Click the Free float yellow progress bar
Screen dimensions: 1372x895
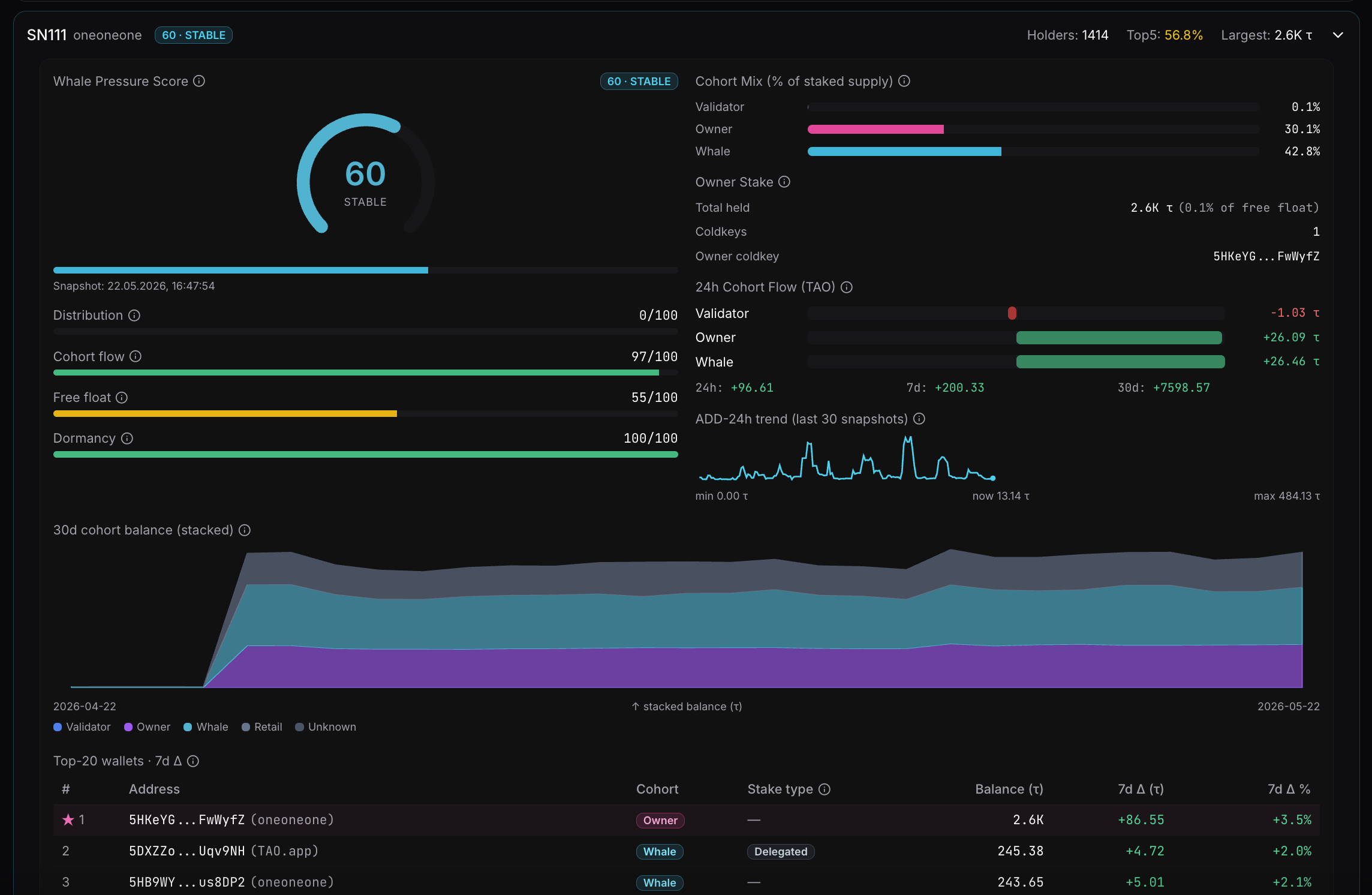click(225, 414)
